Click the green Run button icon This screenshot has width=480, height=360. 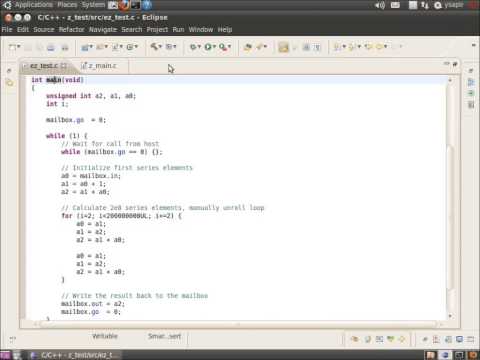tap(208, 47)
